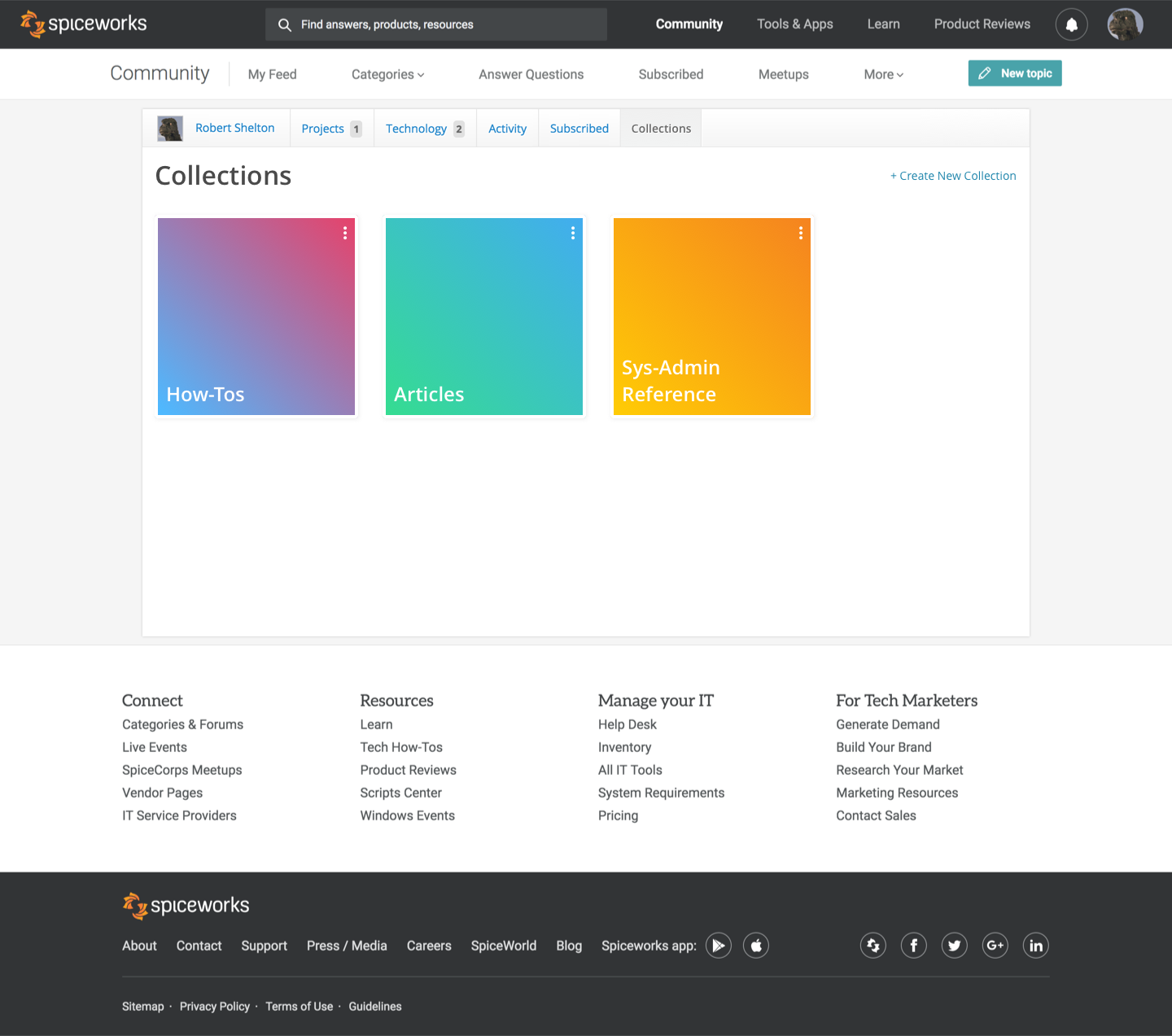Select the Collections tab
Screen dimensions: 1172x1036
tap(661, 129)
